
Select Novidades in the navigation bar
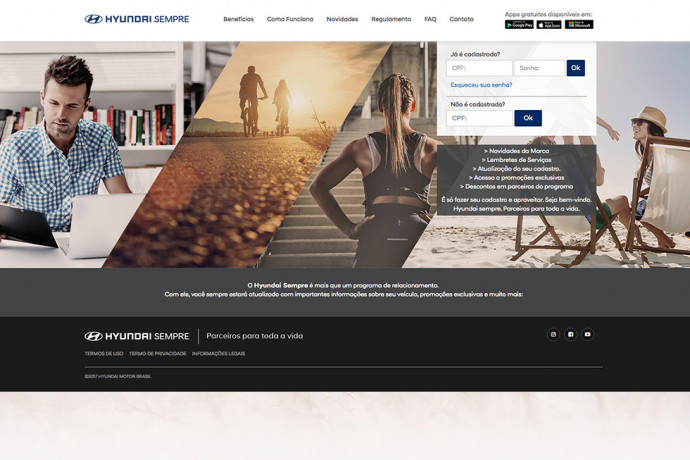tap(342, 19)
